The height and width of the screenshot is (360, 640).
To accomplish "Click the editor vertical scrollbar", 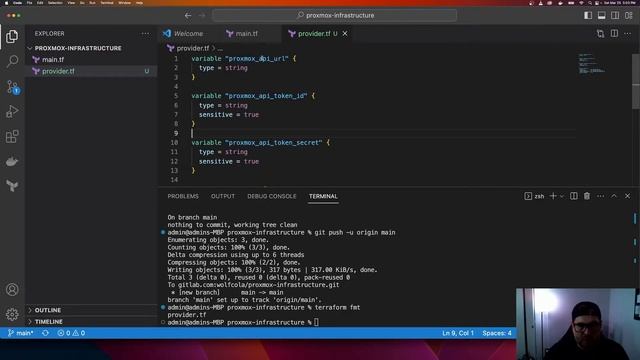I will (636, 82).
